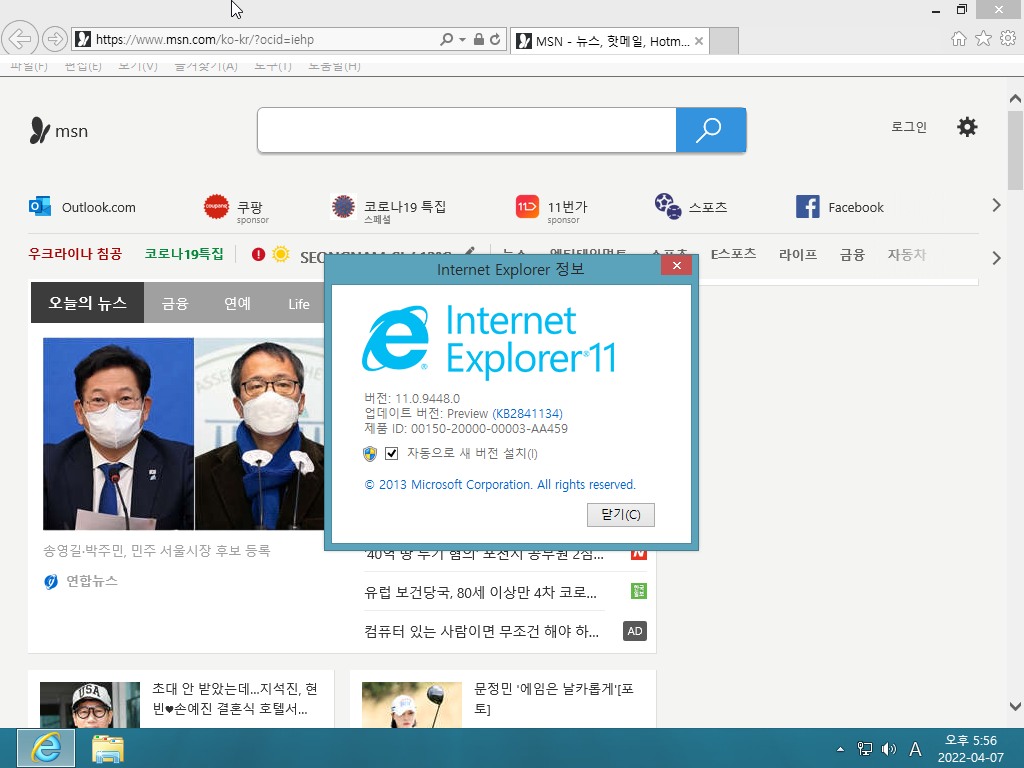Click the KB2841134 update link
Viewport: 1024px width, 768px height.
coord(528,413)
